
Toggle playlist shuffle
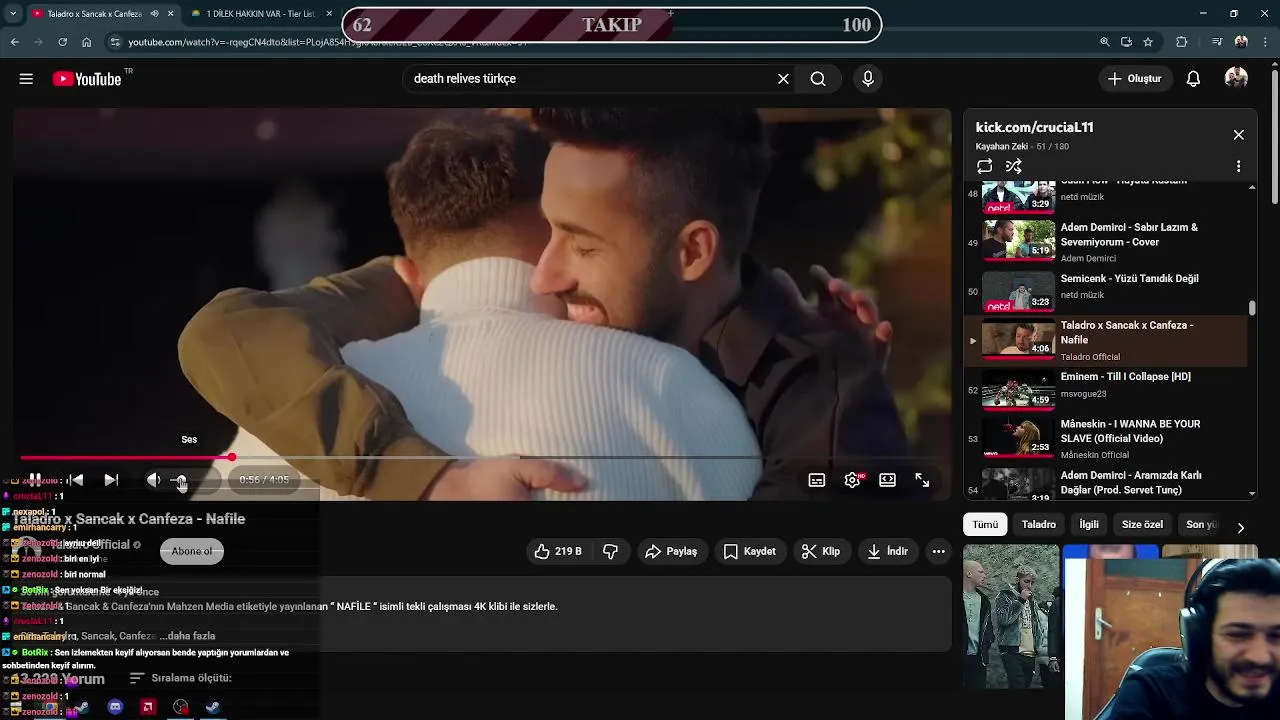point(1014,166)
